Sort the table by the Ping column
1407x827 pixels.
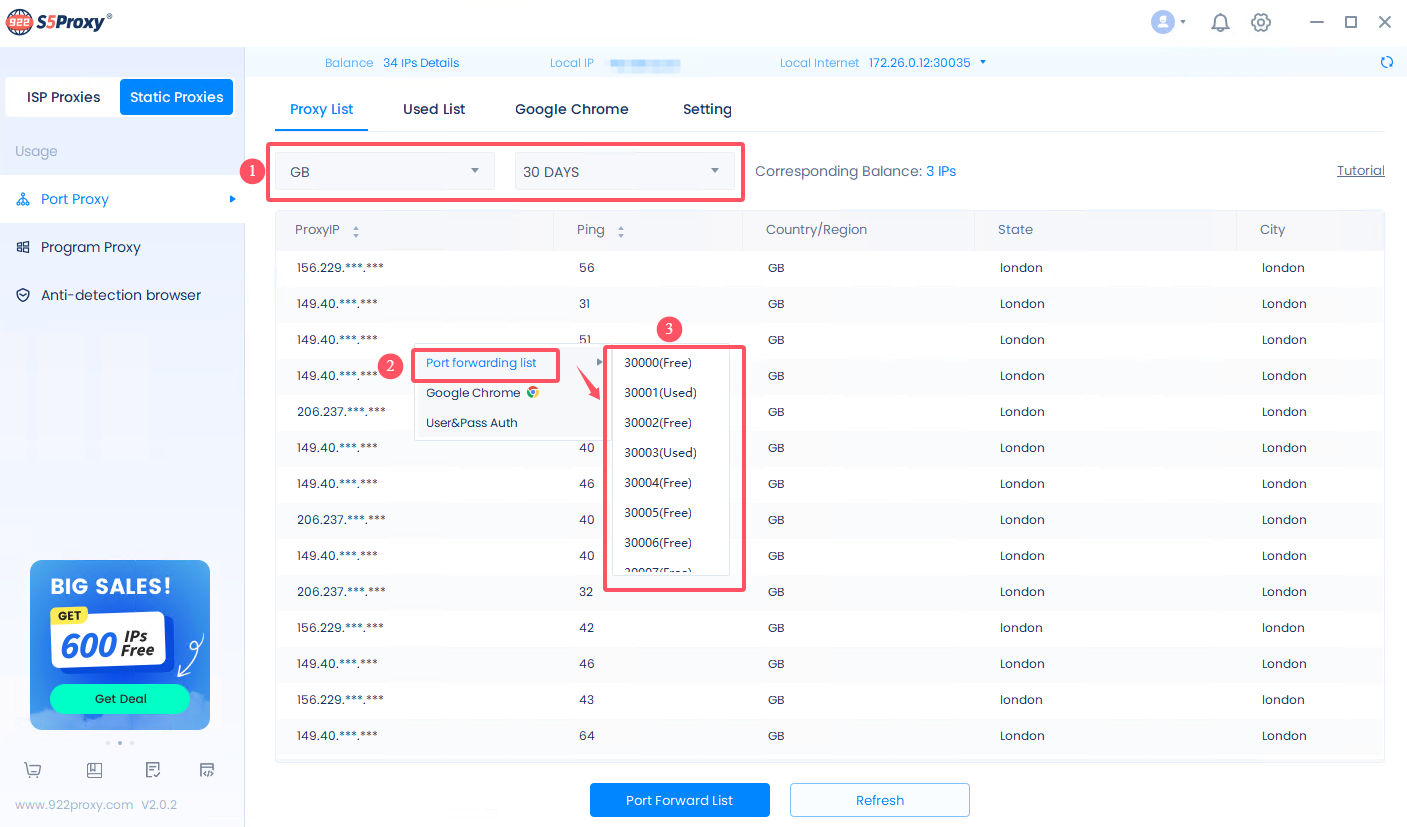[x=620, y=231]
